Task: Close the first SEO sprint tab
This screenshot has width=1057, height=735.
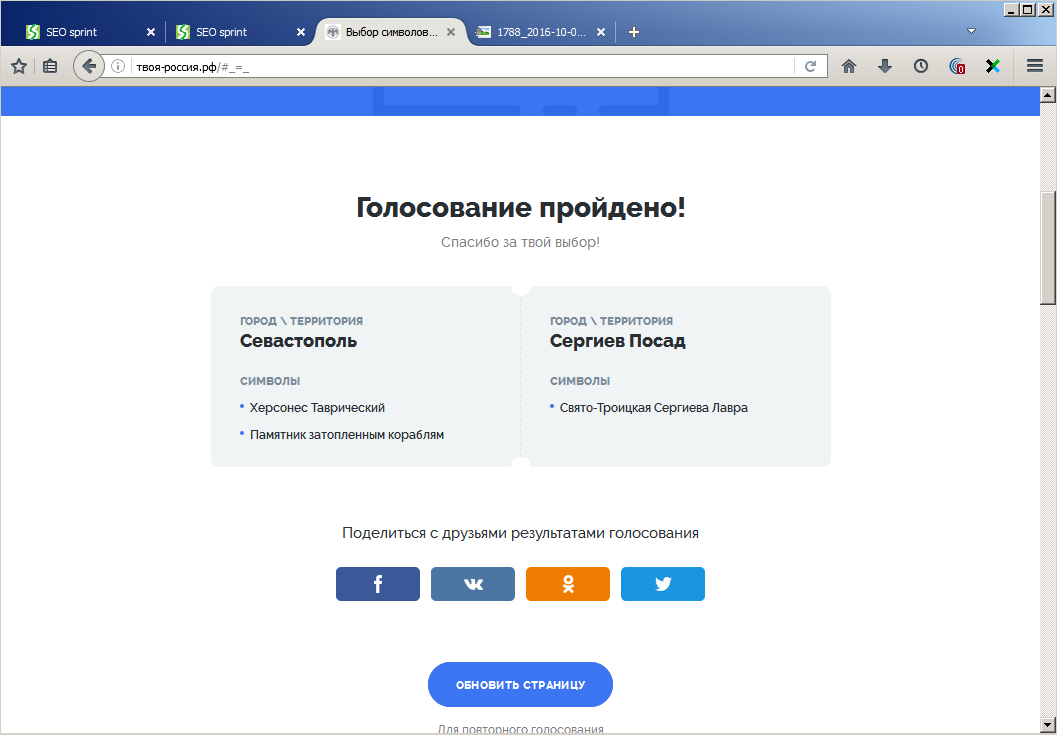Action: (151, 32)
